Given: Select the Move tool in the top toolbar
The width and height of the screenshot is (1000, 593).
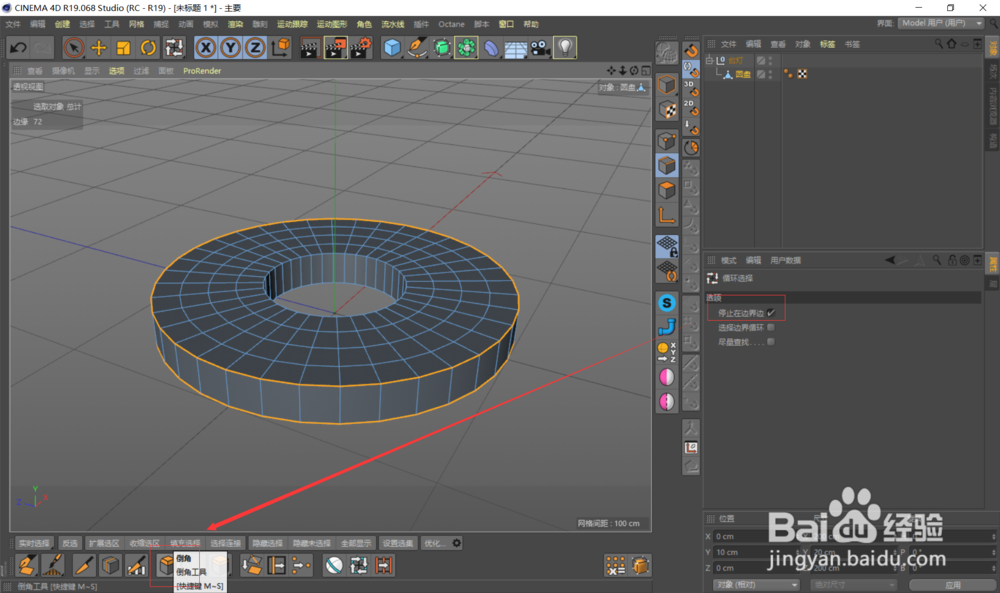Looking at the screenshot, I should [100, 47].
